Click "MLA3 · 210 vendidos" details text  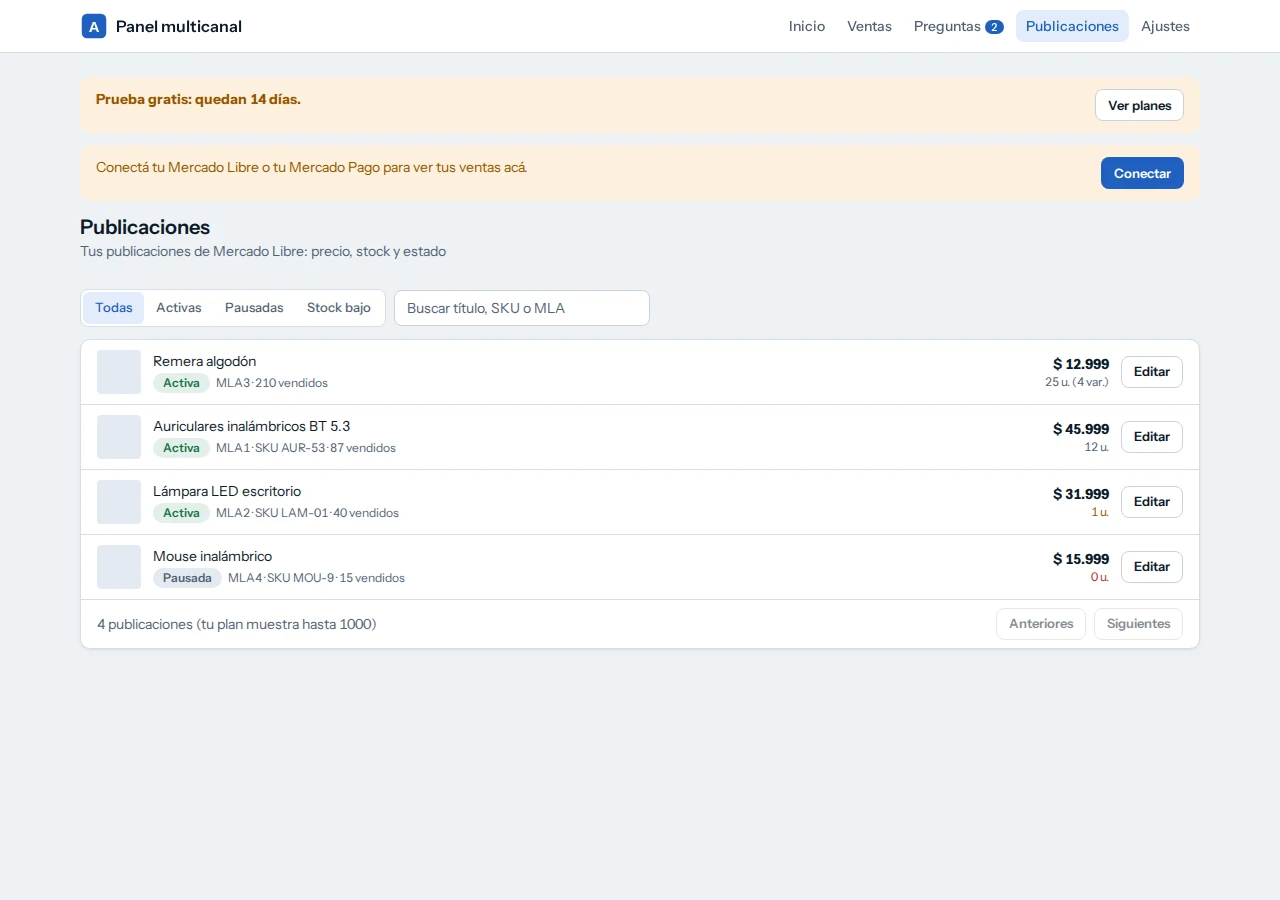coord(272,383)
